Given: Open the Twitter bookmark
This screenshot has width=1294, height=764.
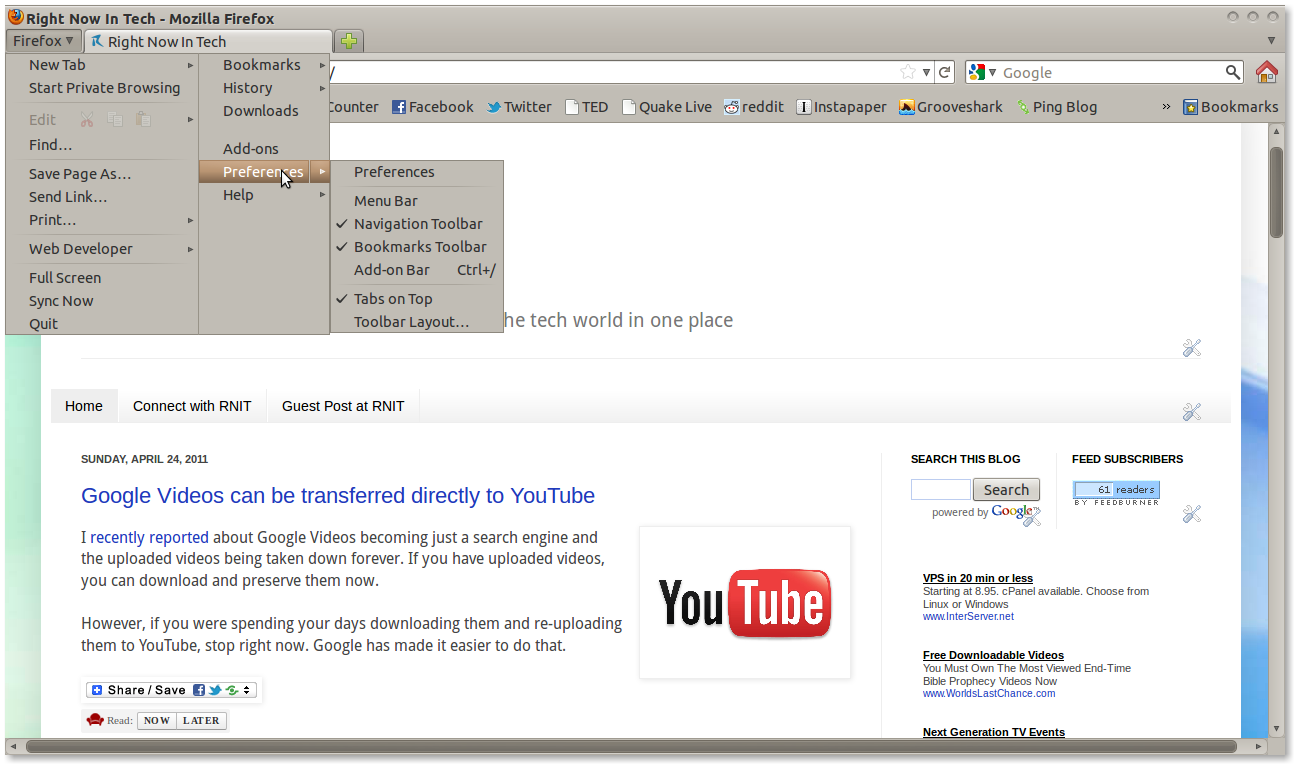Looking at the screenshot, I should click(519, 107).
